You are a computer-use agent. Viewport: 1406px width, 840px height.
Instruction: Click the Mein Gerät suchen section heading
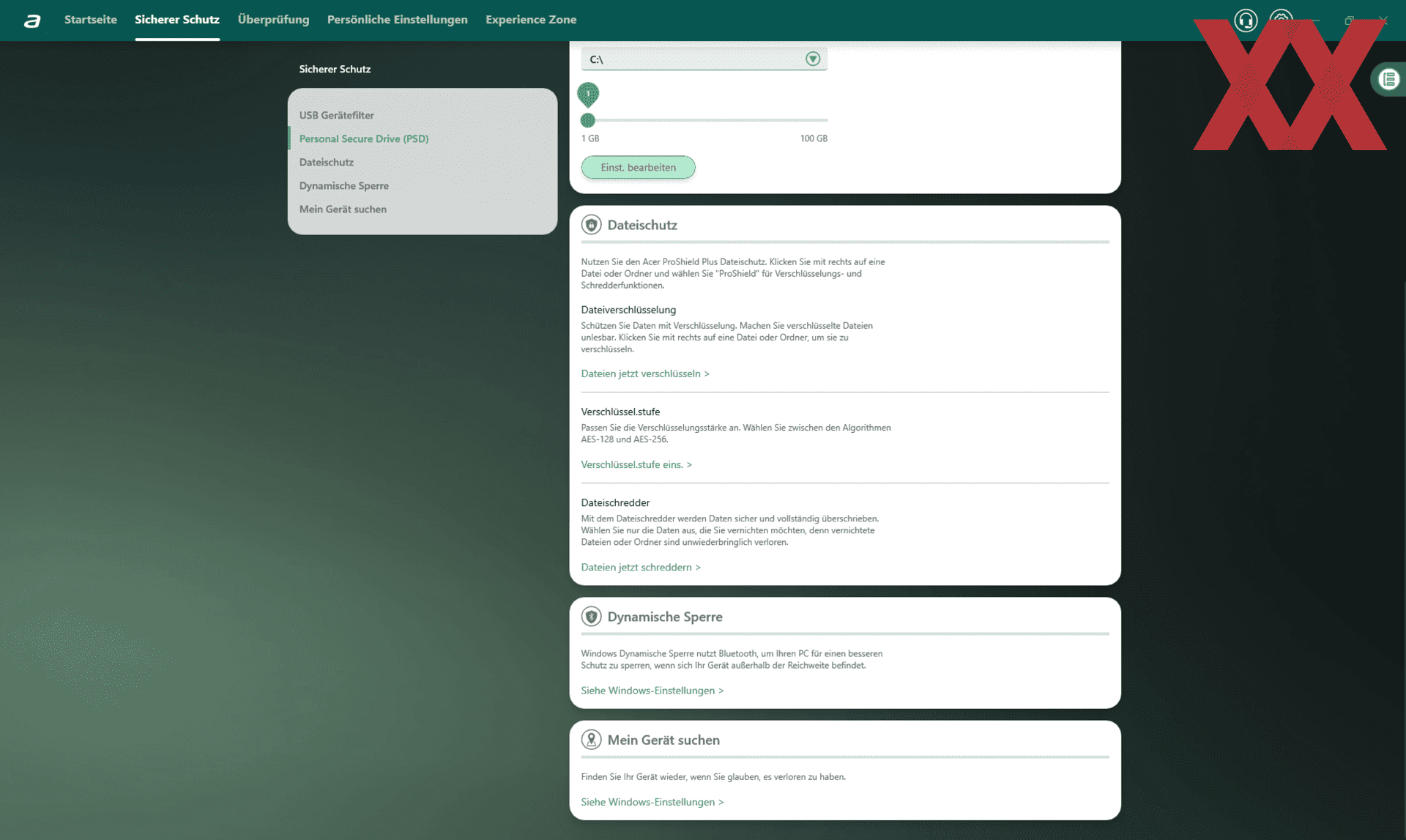click(663, 740)
